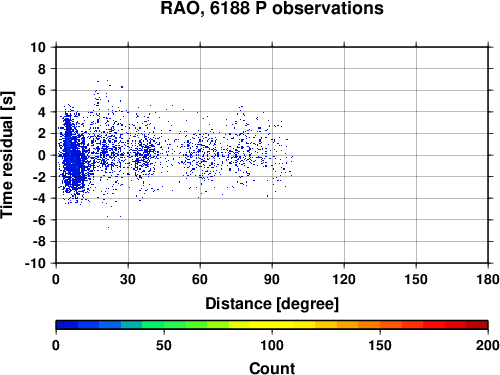
Task: Pick the yellow segment of the colorbar
Action: pyautogui.click(x=272, y=325)
